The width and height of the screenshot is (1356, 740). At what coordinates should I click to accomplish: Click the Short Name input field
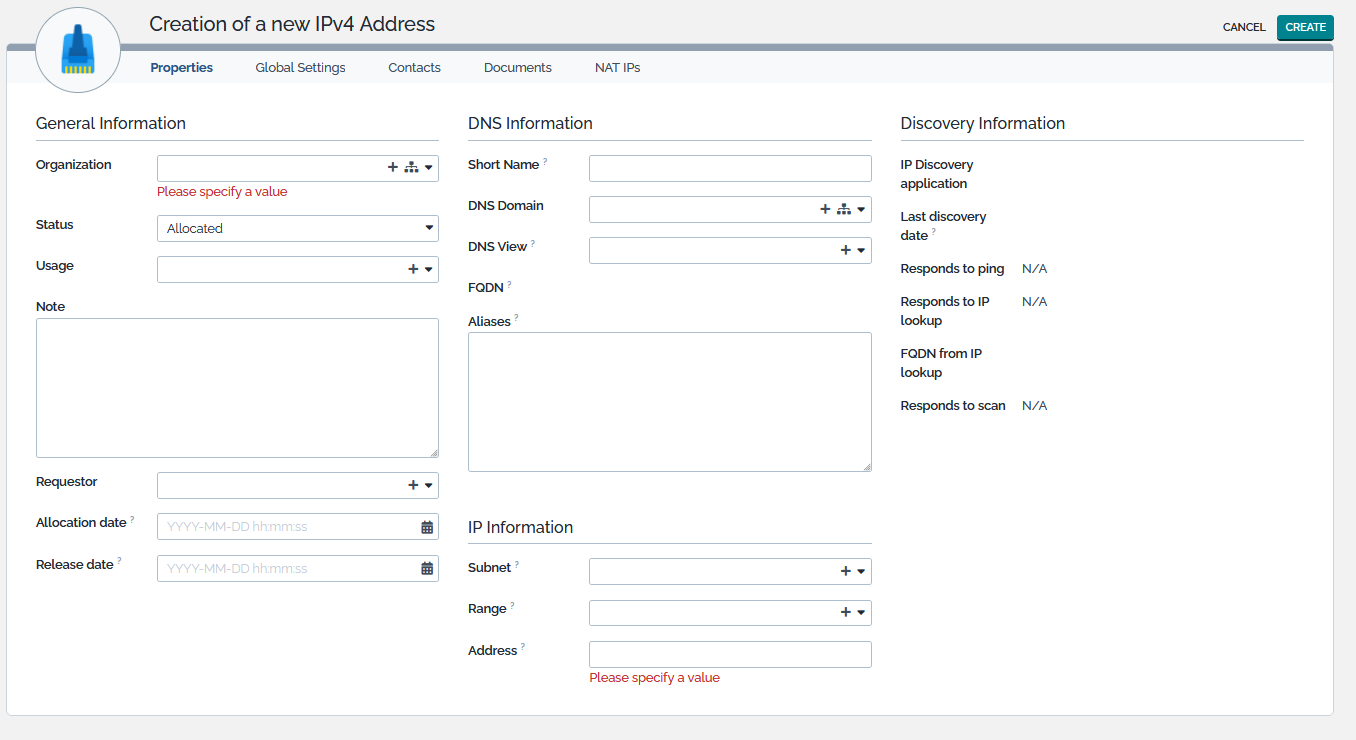(x=730, y=168)
